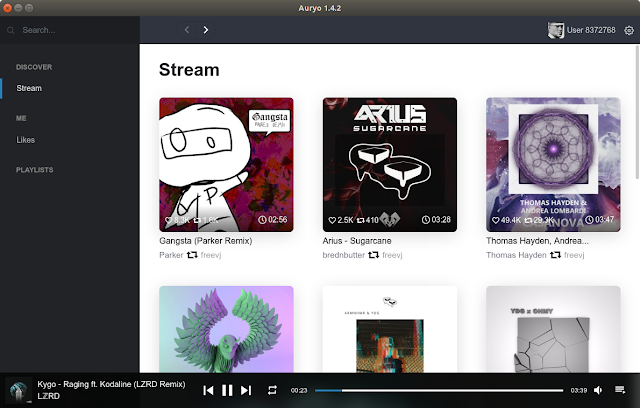Open Gangsta (Parker Remix) title link
Viewport: 640px width, 408px height.
[x=206, y=241]
